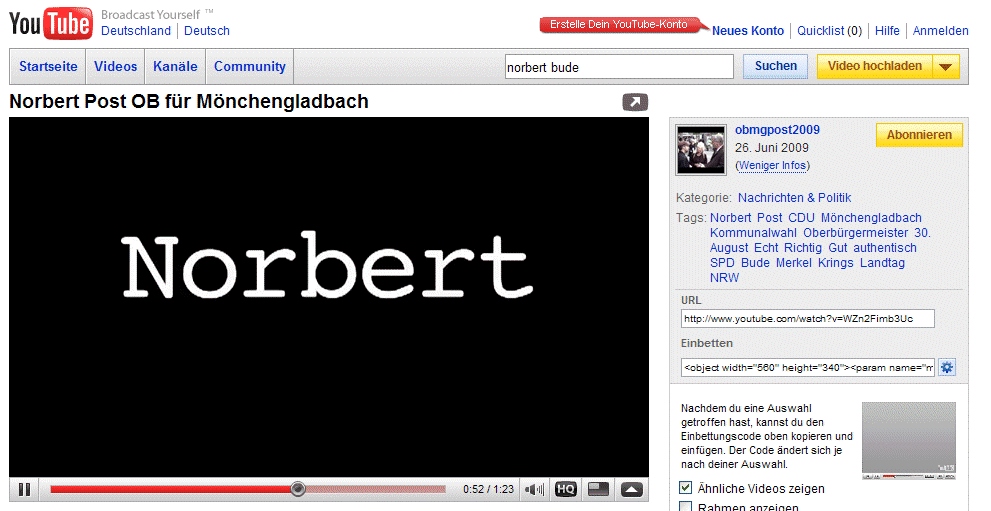Switch the player size with widescreen icon

point(599,490)
